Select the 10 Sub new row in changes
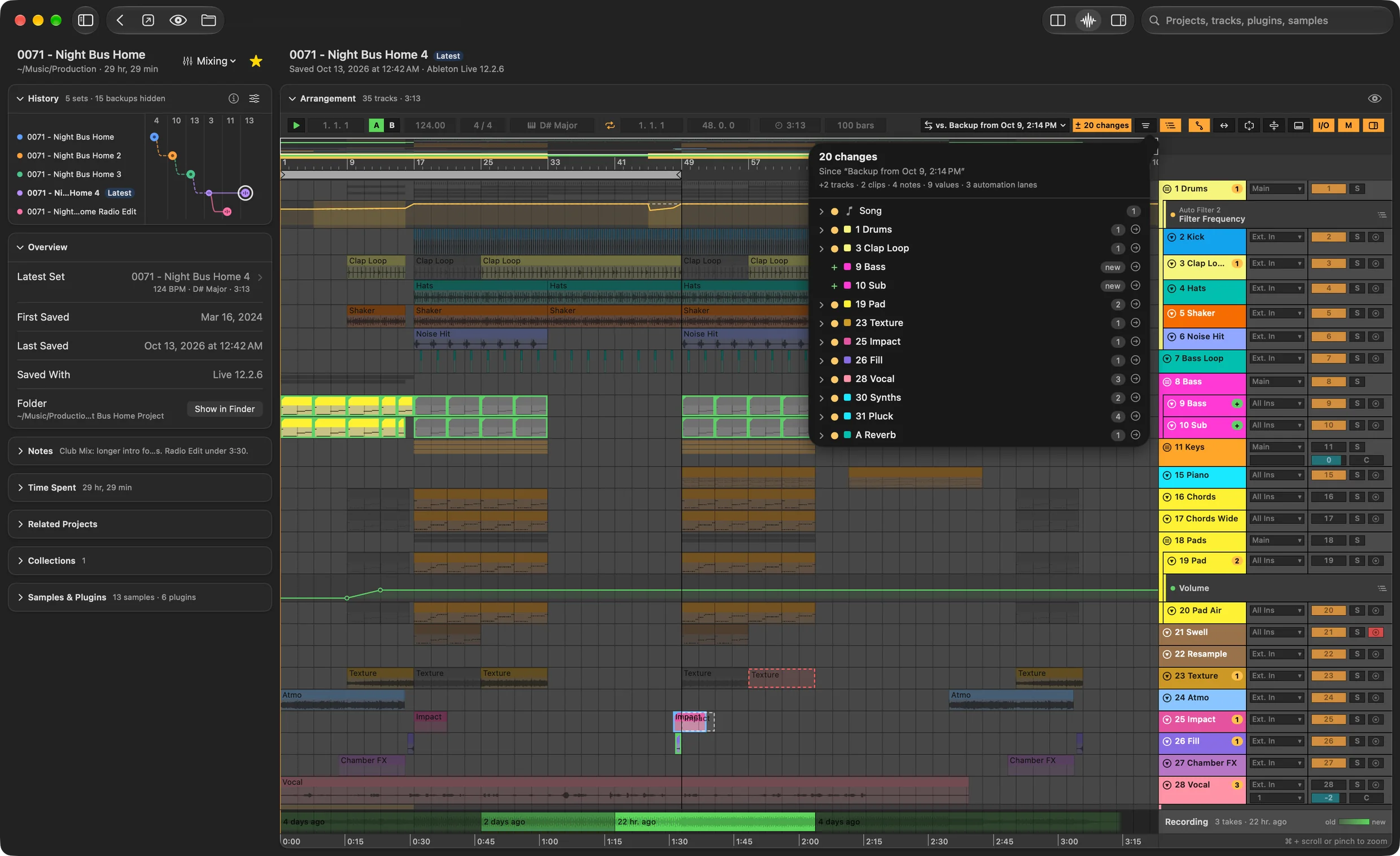This screenshot has height=856, width=1400. (979, 286)
